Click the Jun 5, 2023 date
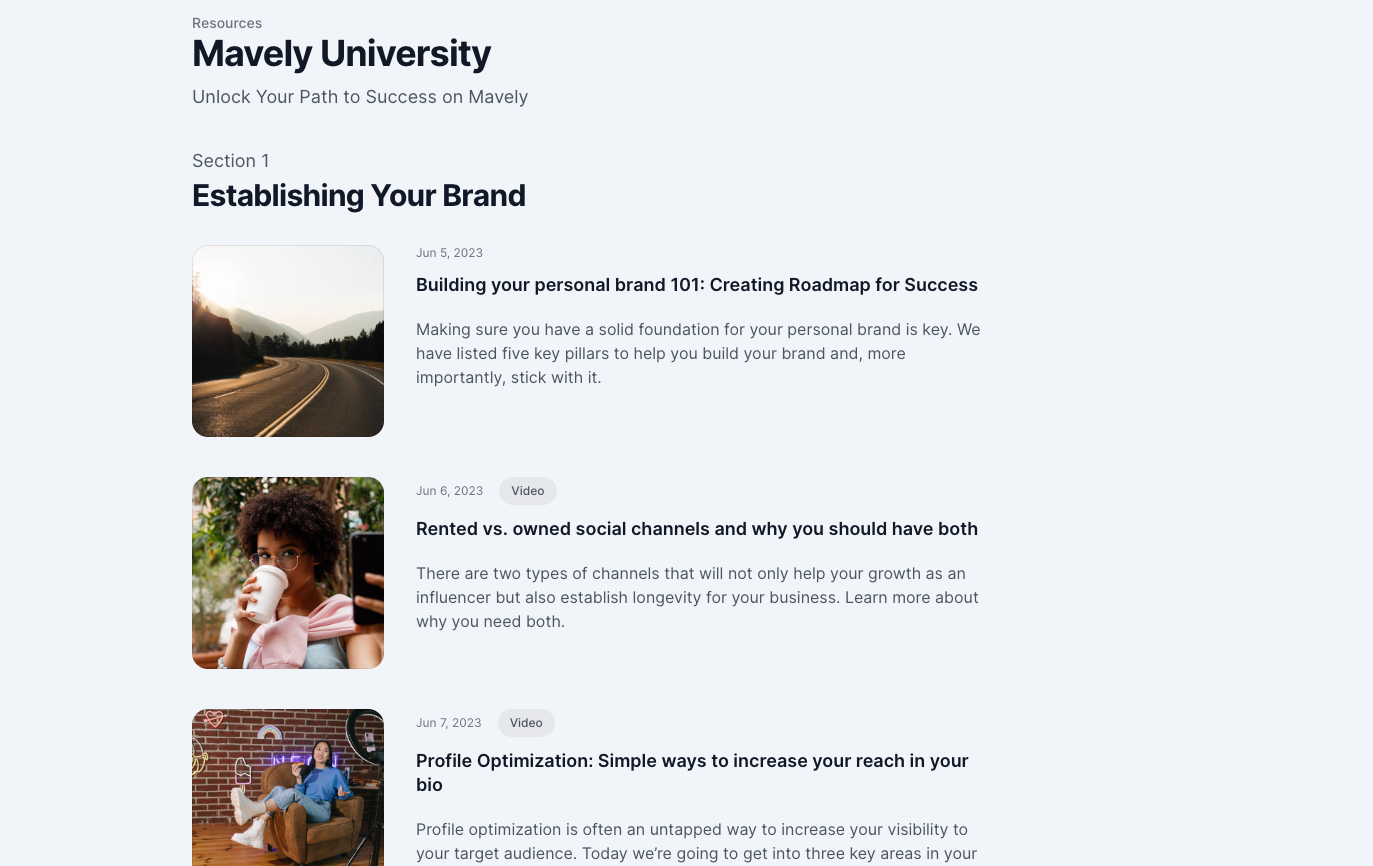This screenshot has width=1373, height=866. pyautogui.click(x=449, y=253)
